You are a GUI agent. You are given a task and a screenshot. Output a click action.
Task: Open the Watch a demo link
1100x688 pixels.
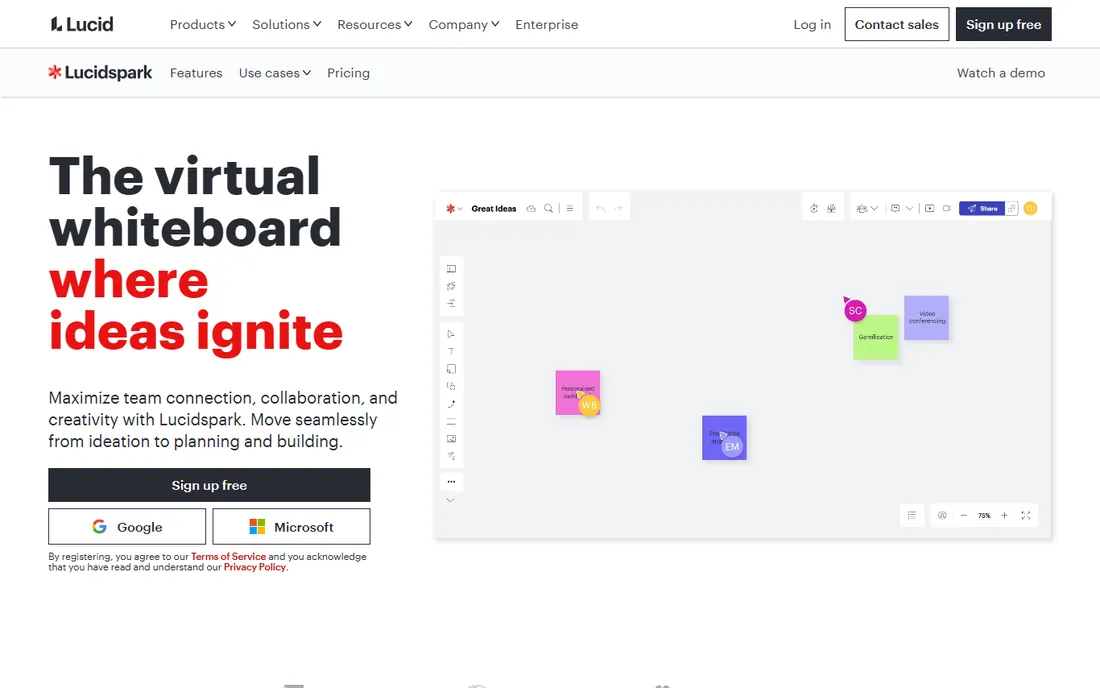(1000, 73)
